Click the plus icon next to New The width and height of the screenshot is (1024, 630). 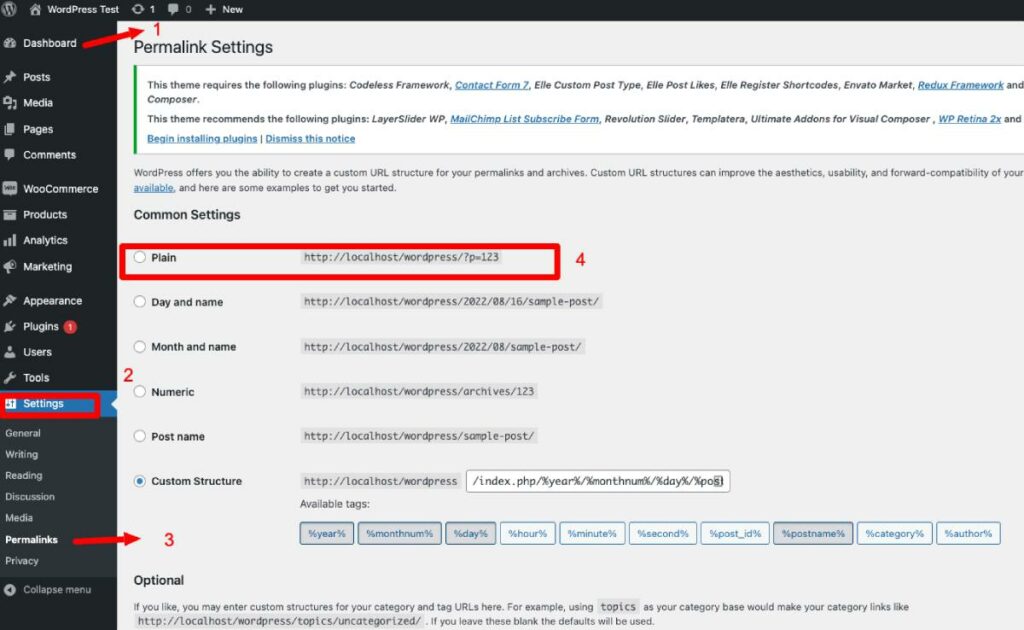click(x=210, y=9)
